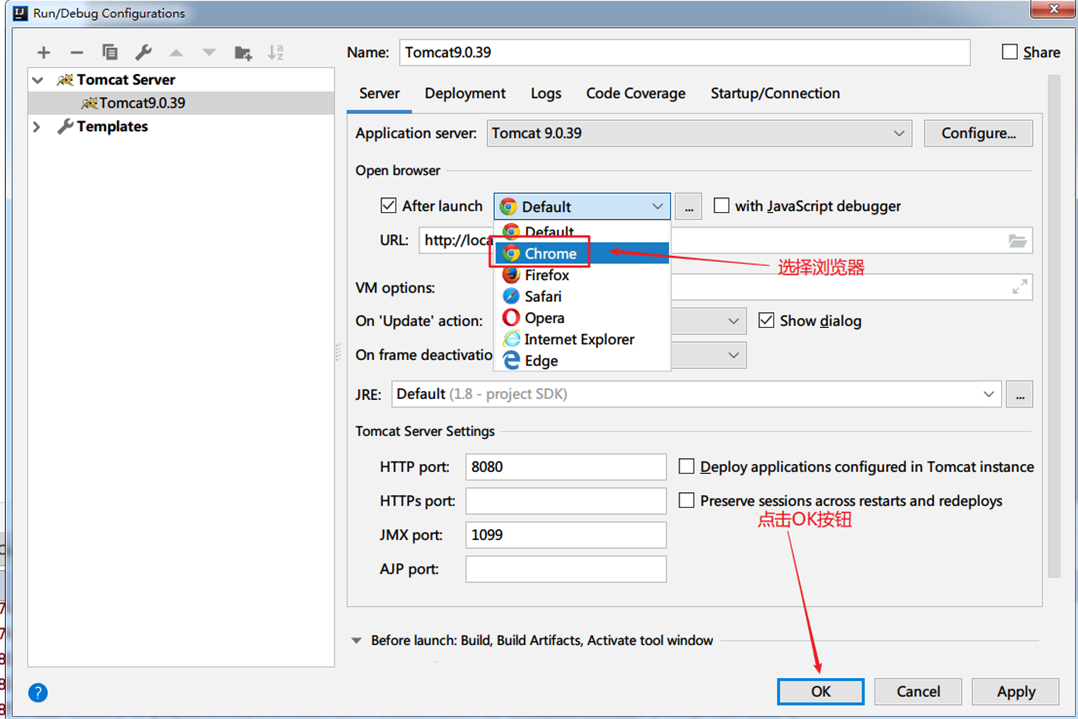The height and width of the screenshot is (719, 1078).
Task: Click HTTP port field showing 8080
Action: tap(566, 467)
